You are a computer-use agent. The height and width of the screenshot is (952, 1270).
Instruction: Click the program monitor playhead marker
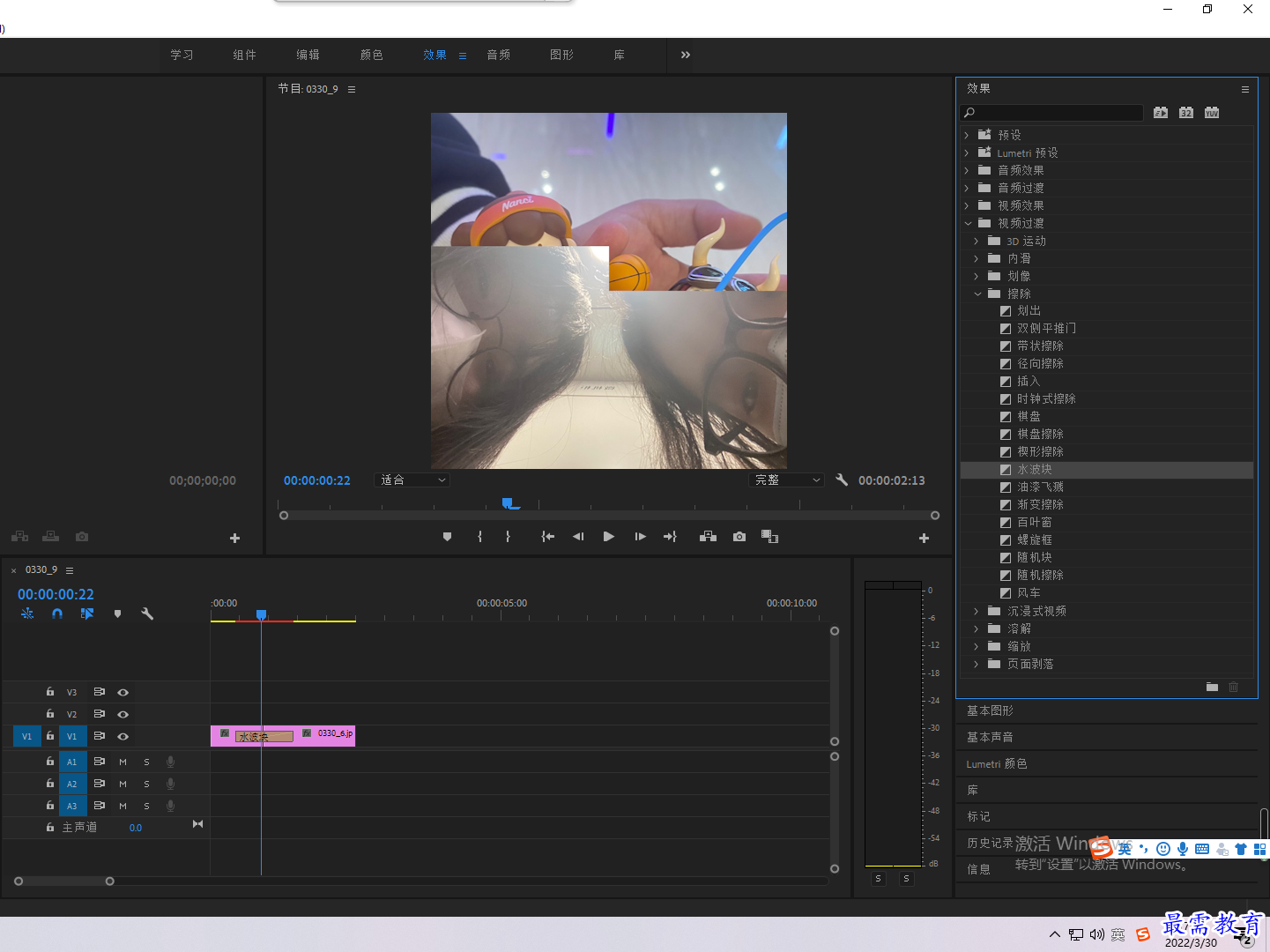point(509,503)
